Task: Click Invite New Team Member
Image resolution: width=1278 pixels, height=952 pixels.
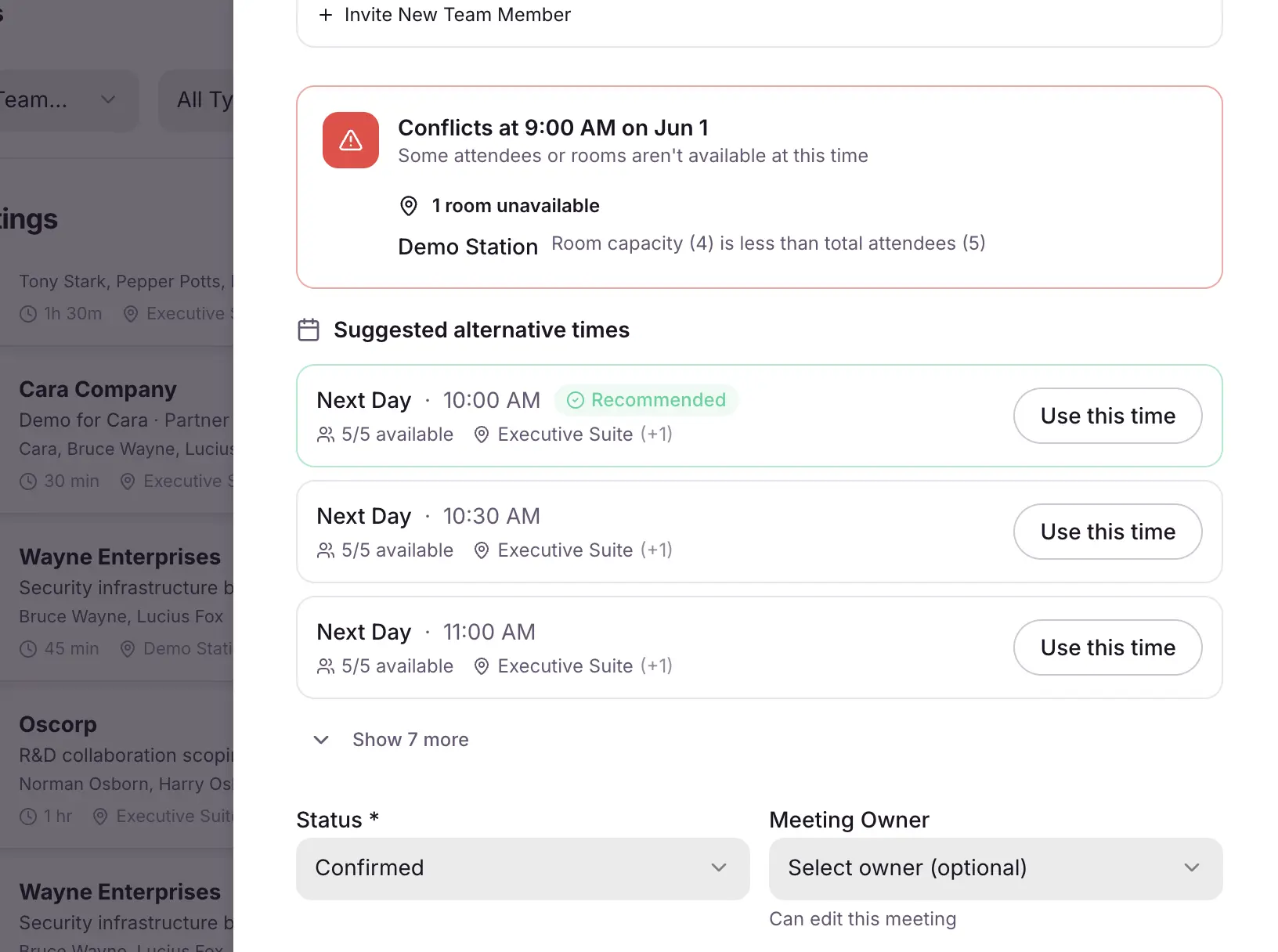Action: coord(457,15)
